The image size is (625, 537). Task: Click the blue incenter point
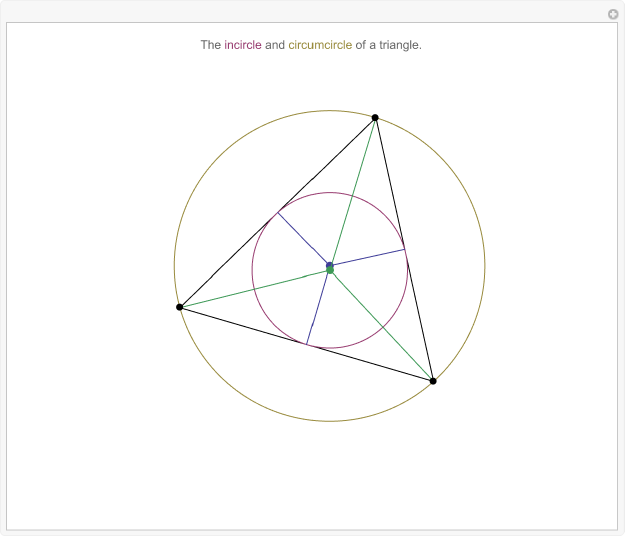329,265
